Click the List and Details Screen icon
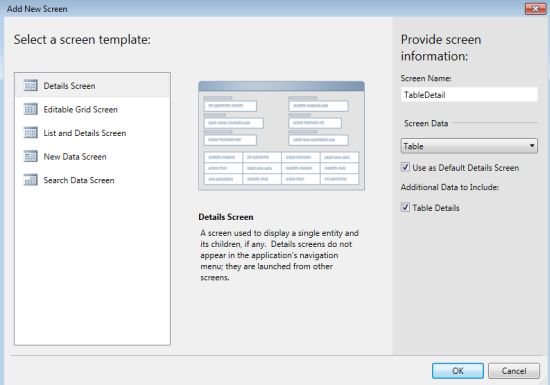Viewport: 550px width, 385px height. coord(31,133)
